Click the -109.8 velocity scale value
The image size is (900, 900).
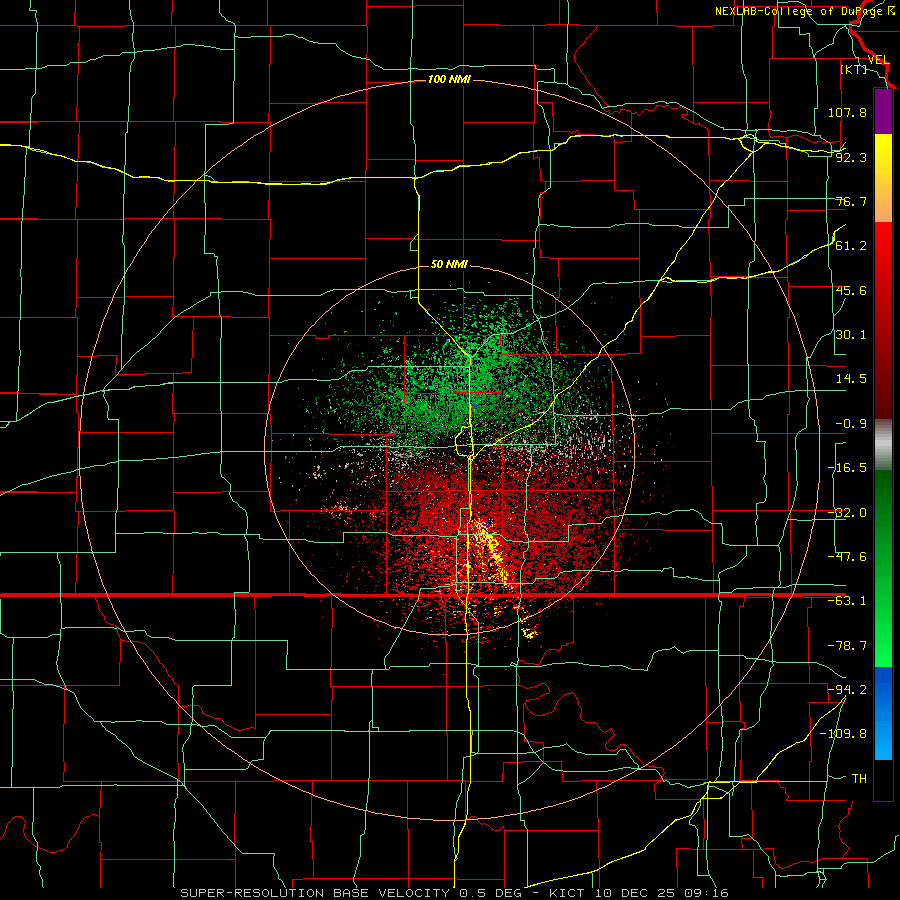pyautogui.click(x=843, y=734)
